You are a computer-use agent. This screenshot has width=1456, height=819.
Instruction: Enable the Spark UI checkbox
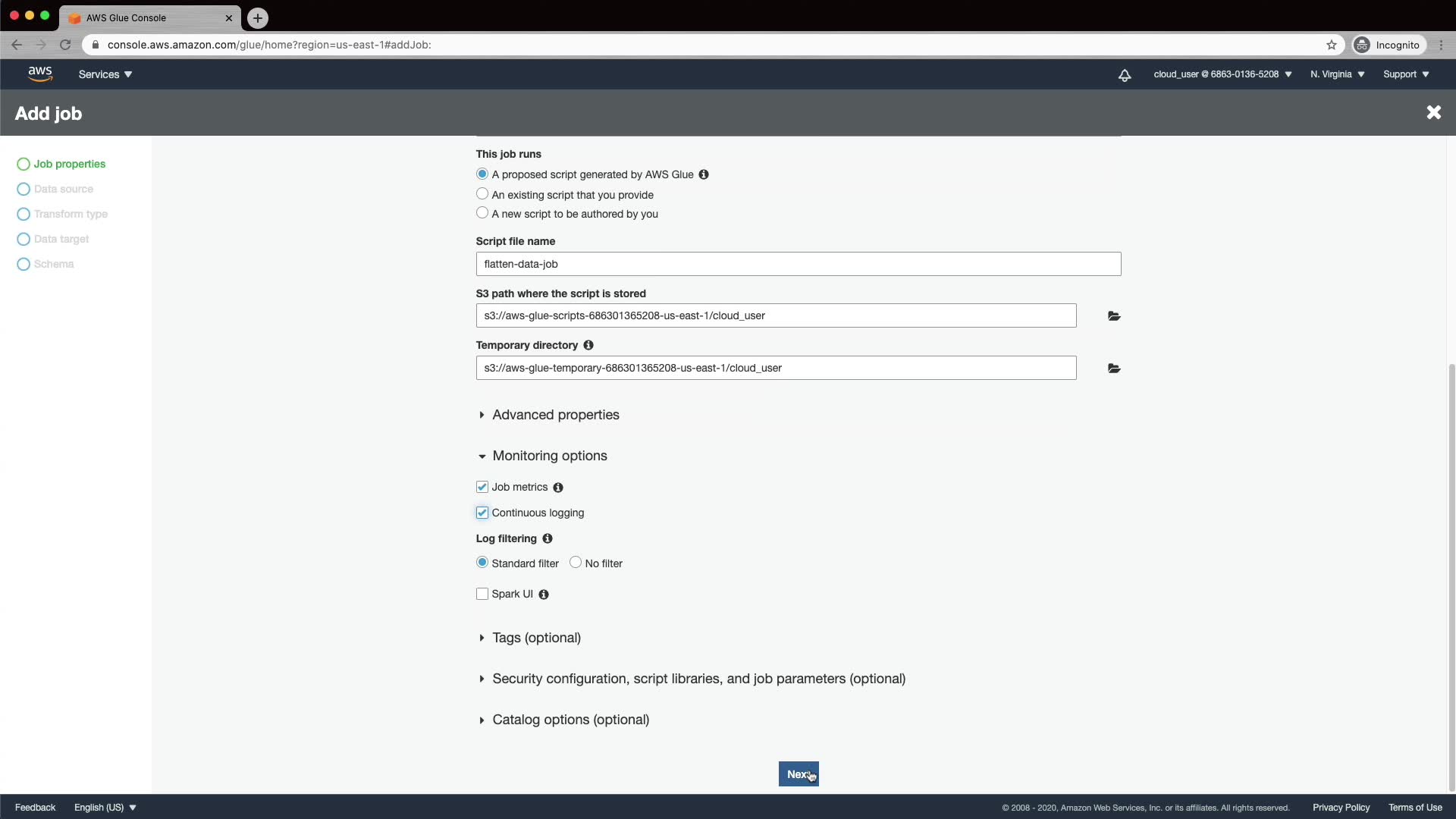click(482, 594)
